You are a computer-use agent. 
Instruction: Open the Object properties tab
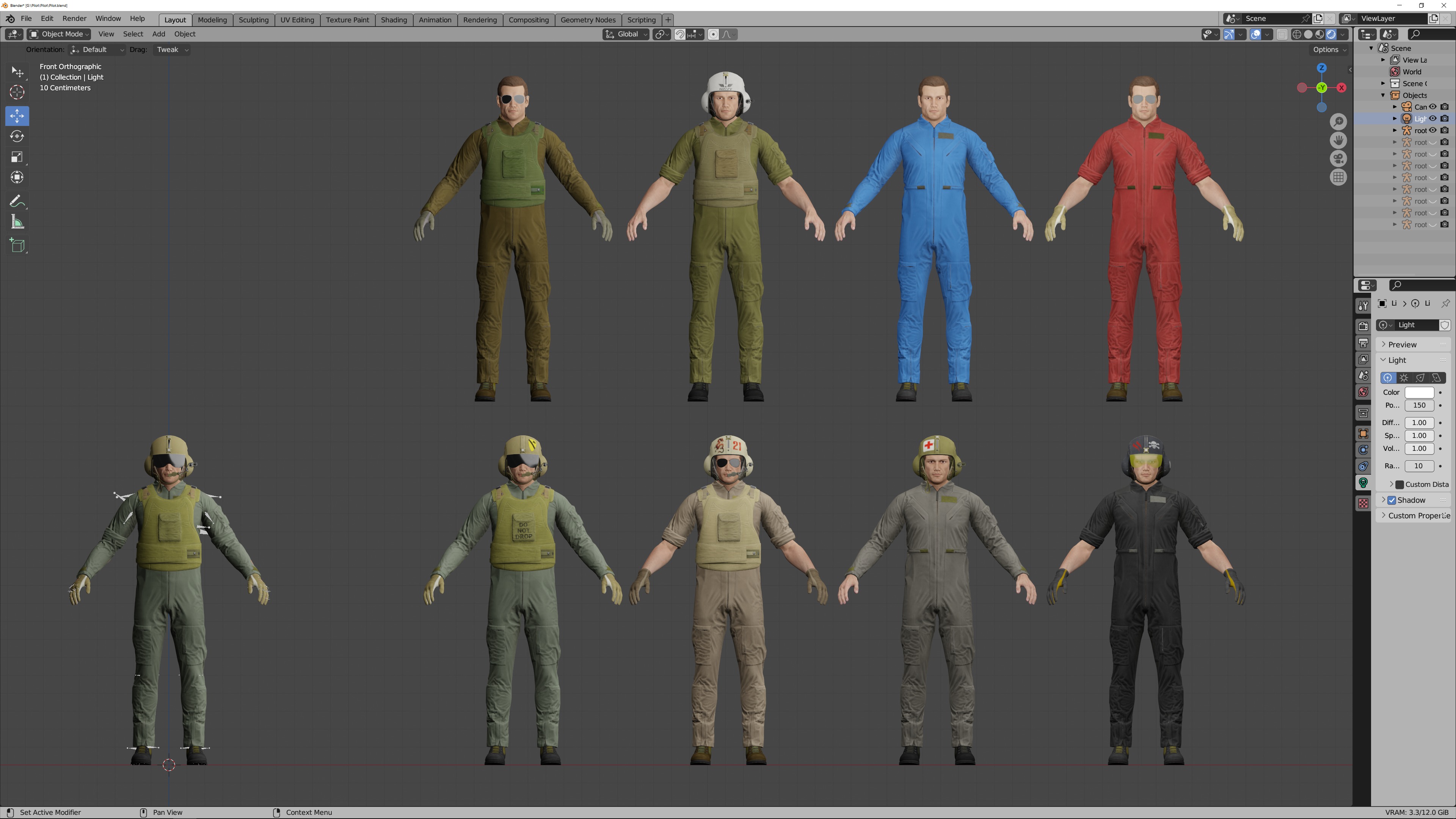1363,433
